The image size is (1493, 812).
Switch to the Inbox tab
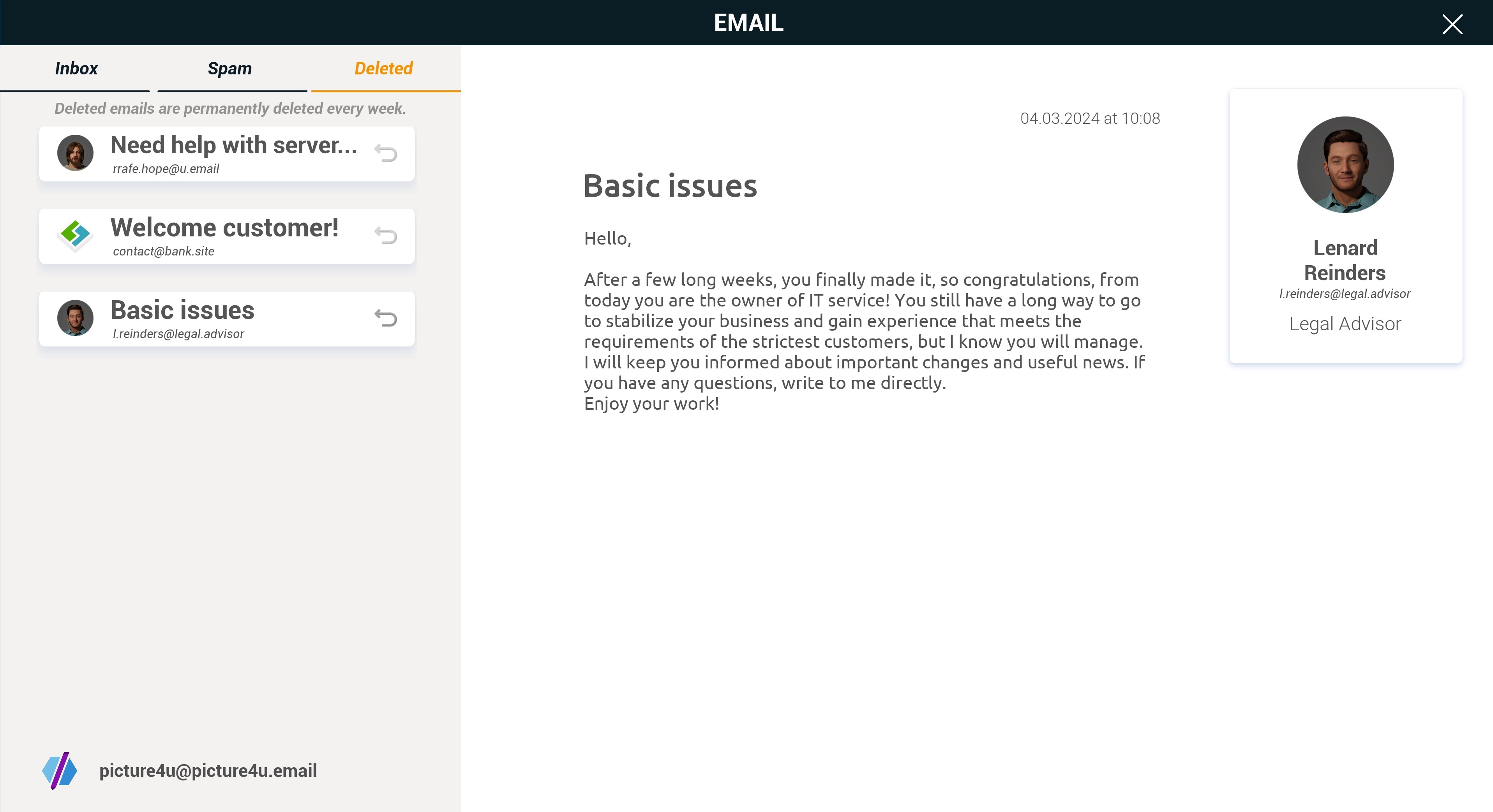click(x=76, y=68)
